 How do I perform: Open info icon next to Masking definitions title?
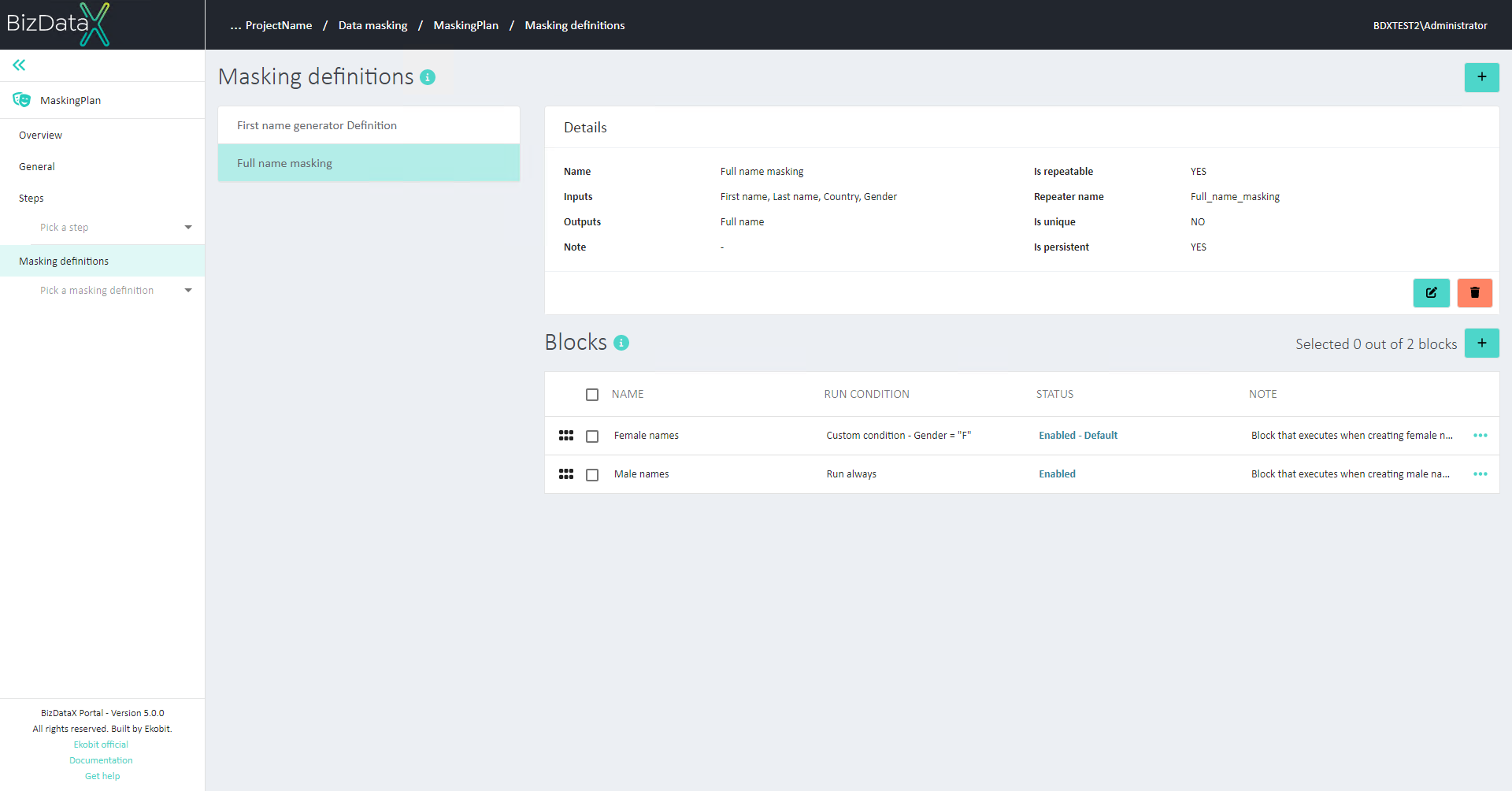(428, 77)
